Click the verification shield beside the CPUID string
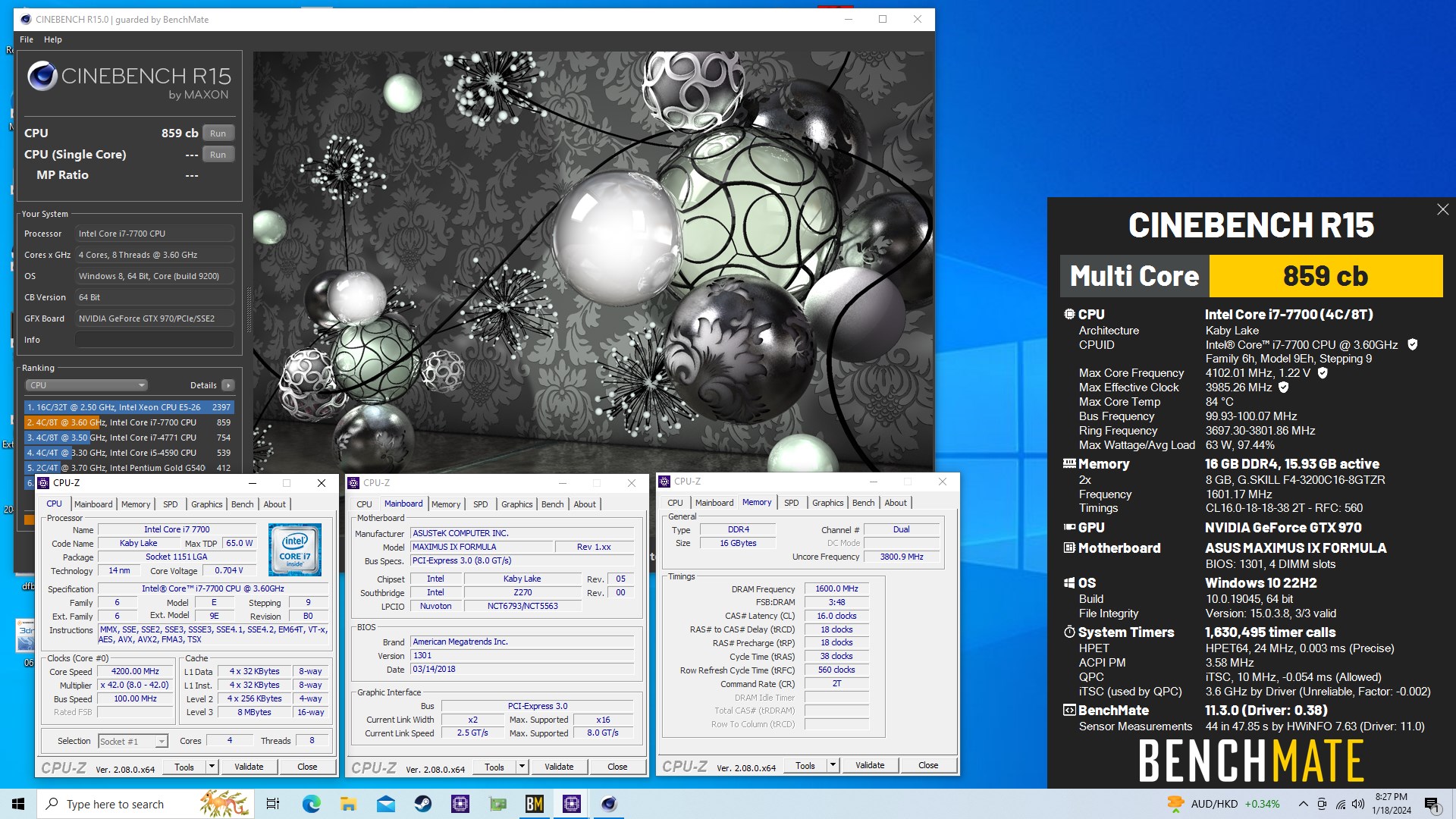Image resolution: width=1456 pixels, height=819 pixels. coord(1413,344)
